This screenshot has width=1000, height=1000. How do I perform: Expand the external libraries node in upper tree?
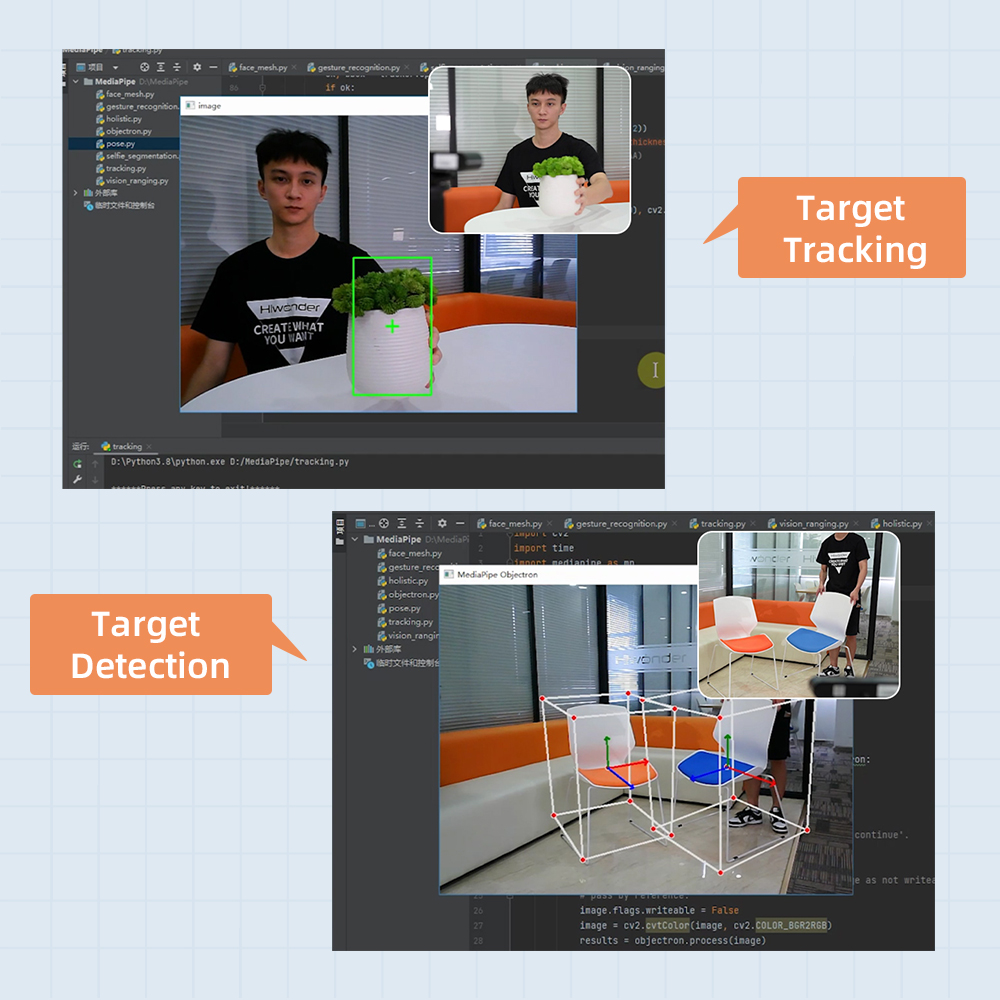[x=76, y=192]
